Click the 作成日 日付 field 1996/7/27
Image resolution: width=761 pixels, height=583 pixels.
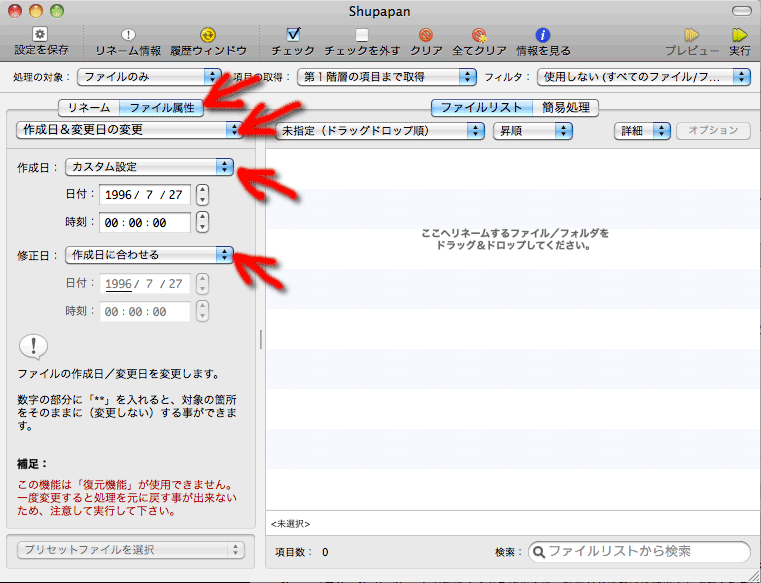(x=145, y=195)
